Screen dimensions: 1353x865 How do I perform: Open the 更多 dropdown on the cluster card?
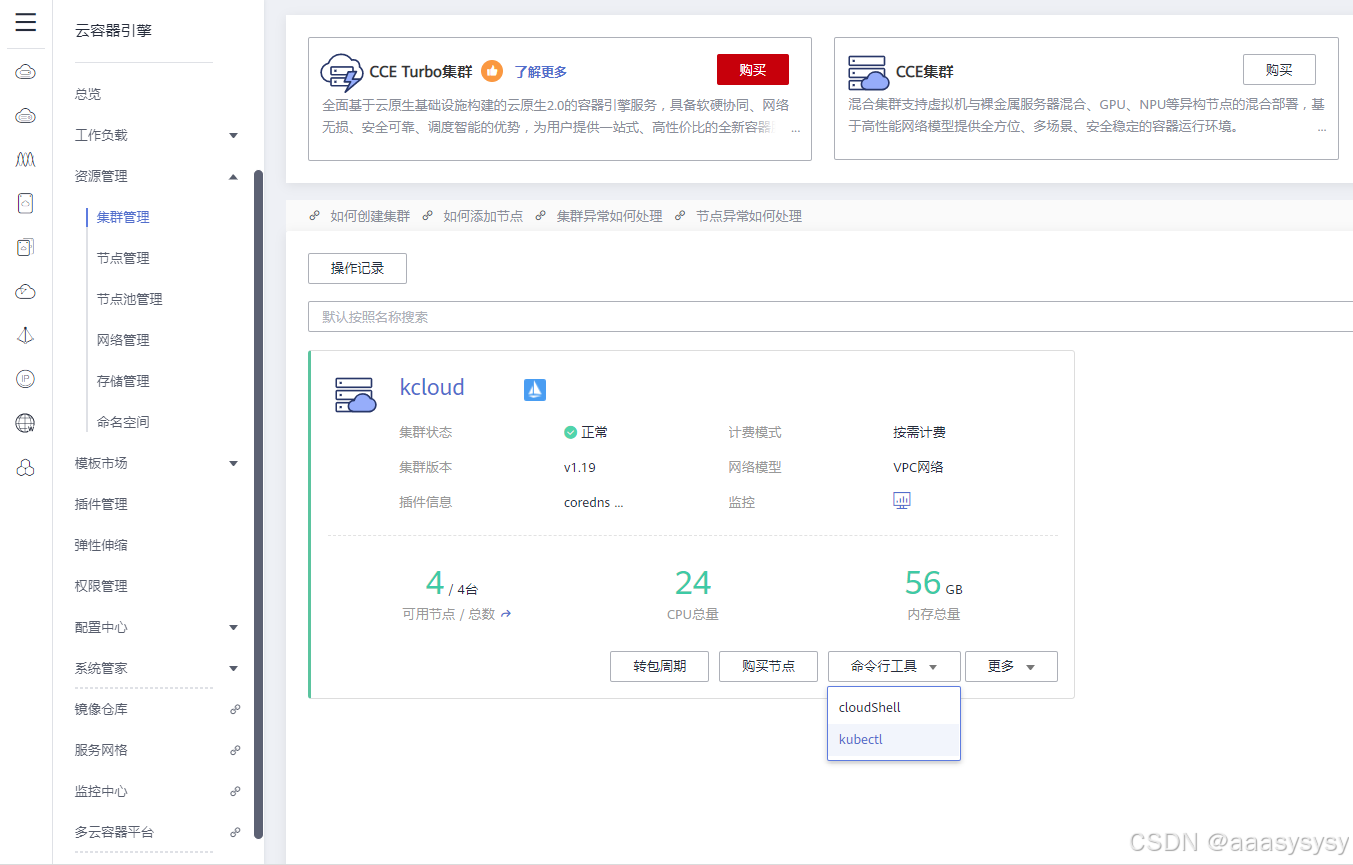click(1010, 666)
